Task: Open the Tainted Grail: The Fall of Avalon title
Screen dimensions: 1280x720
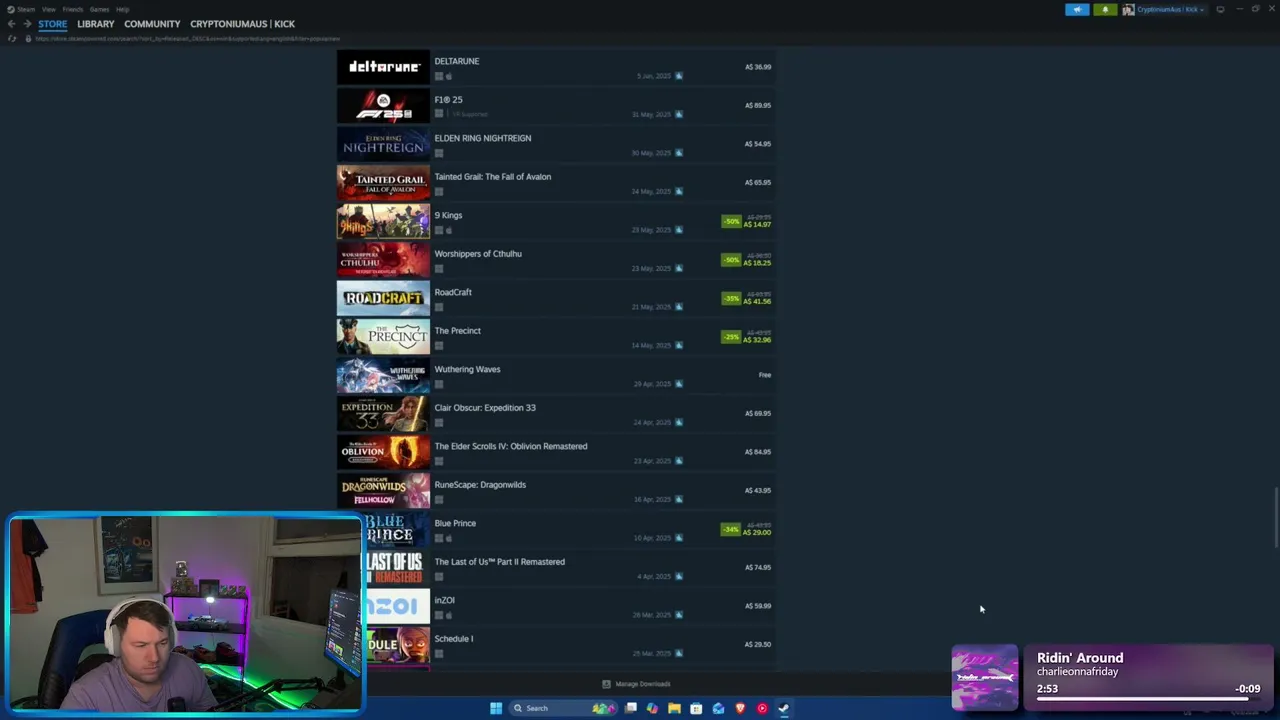Action: [x=493, y=177]
